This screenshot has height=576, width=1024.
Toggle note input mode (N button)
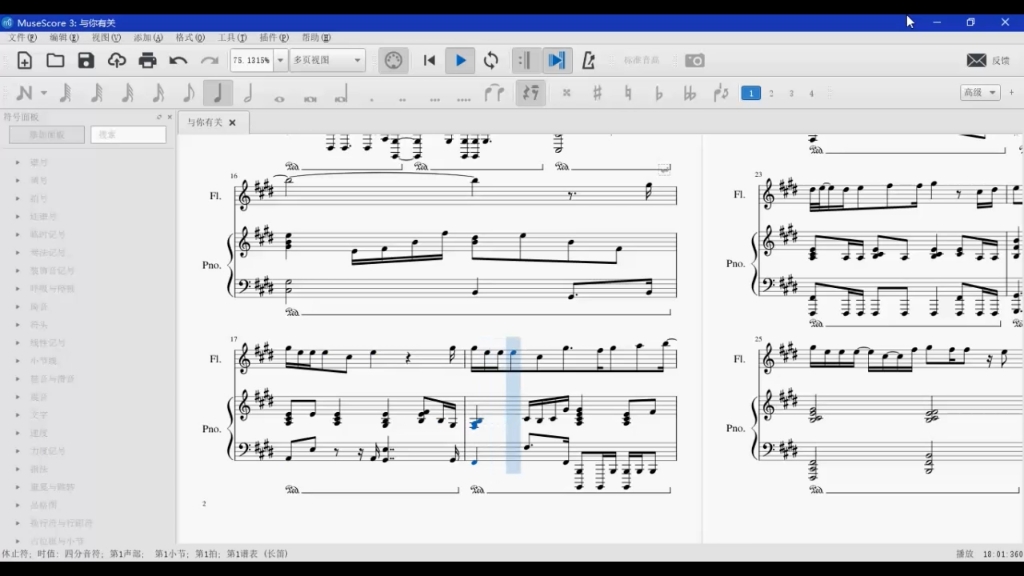click(x=24, y=93)
